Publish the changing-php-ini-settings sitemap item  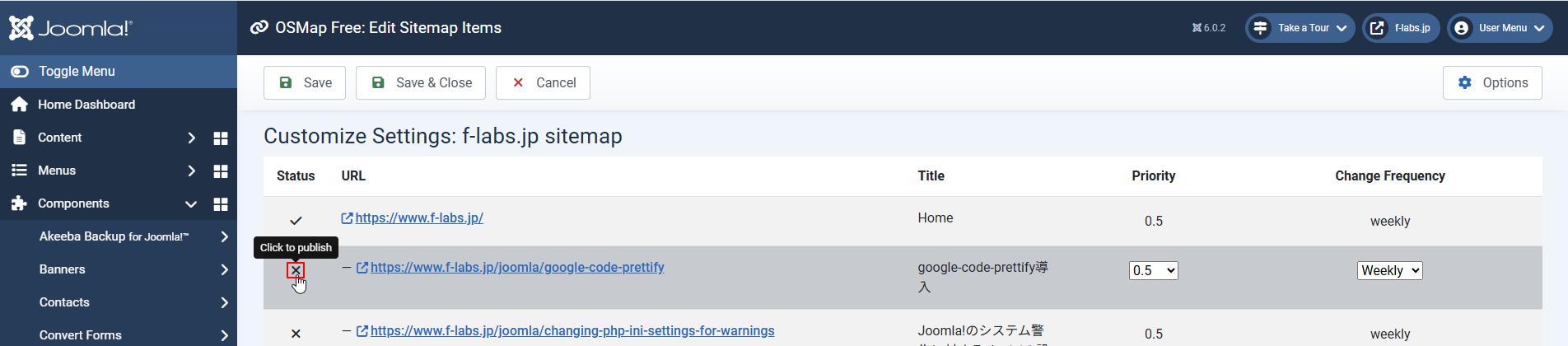(x=296, y=334)
